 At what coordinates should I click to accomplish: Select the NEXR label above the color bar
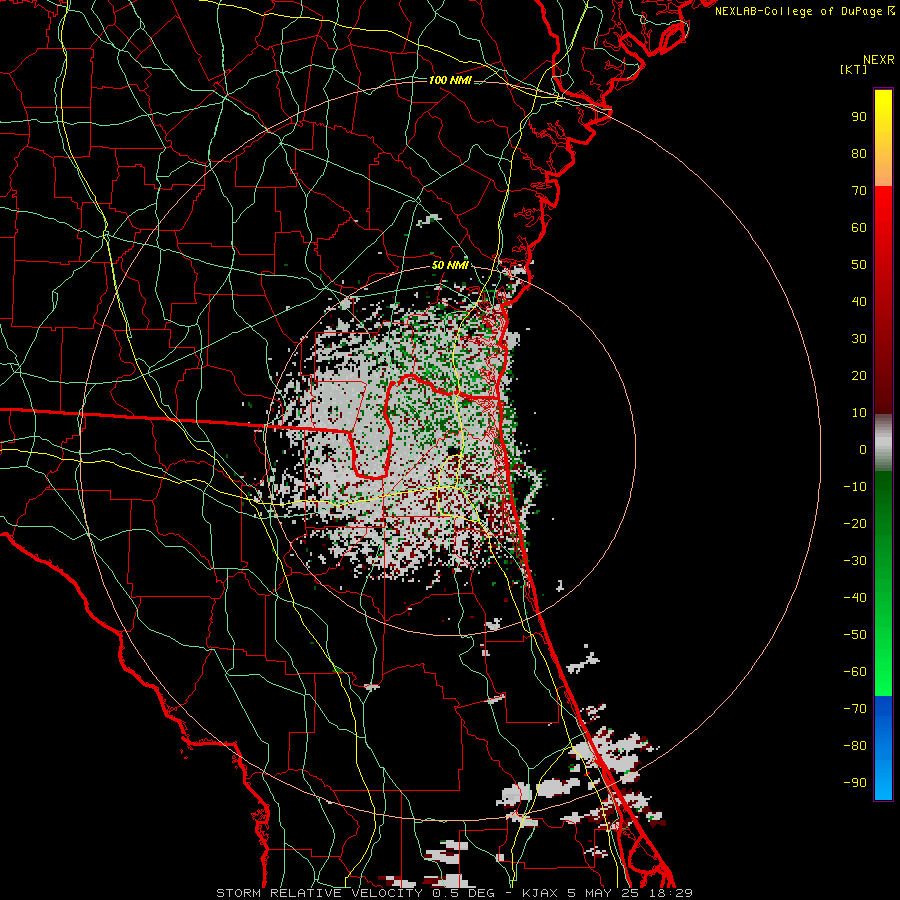(879, 59)
